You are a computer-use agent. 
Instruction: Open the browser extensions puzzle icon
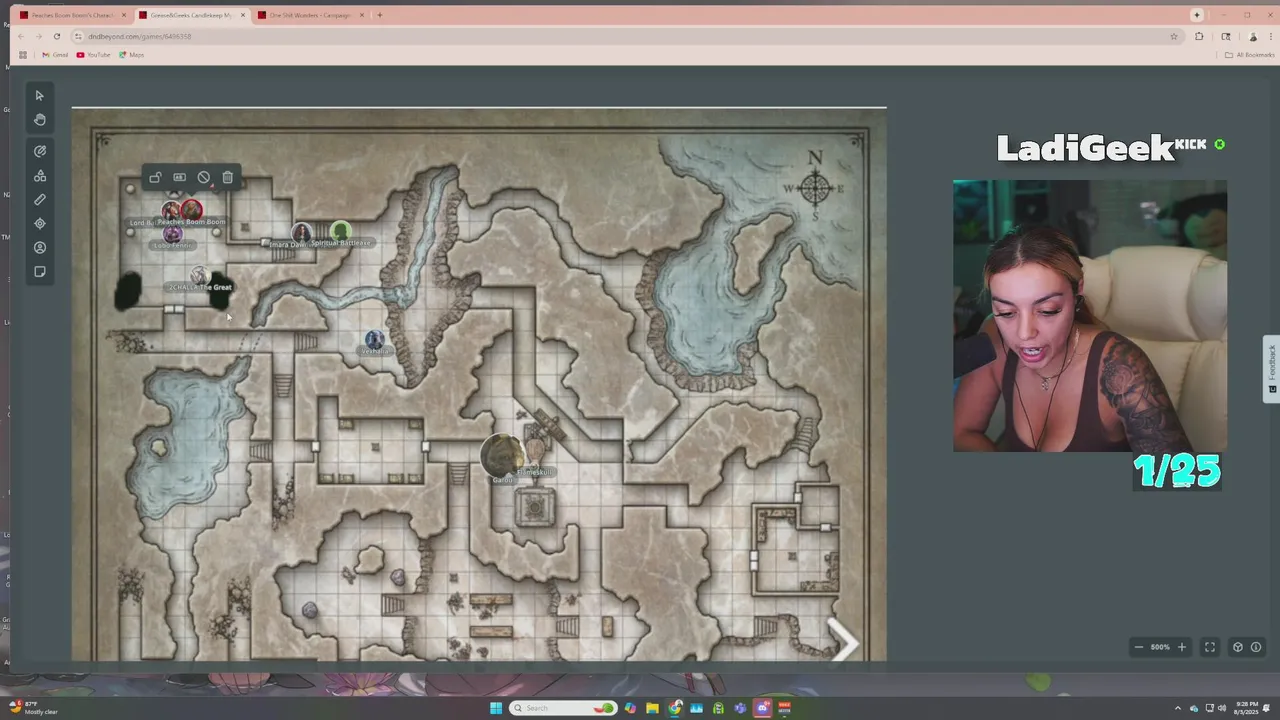click(1199, 36)
